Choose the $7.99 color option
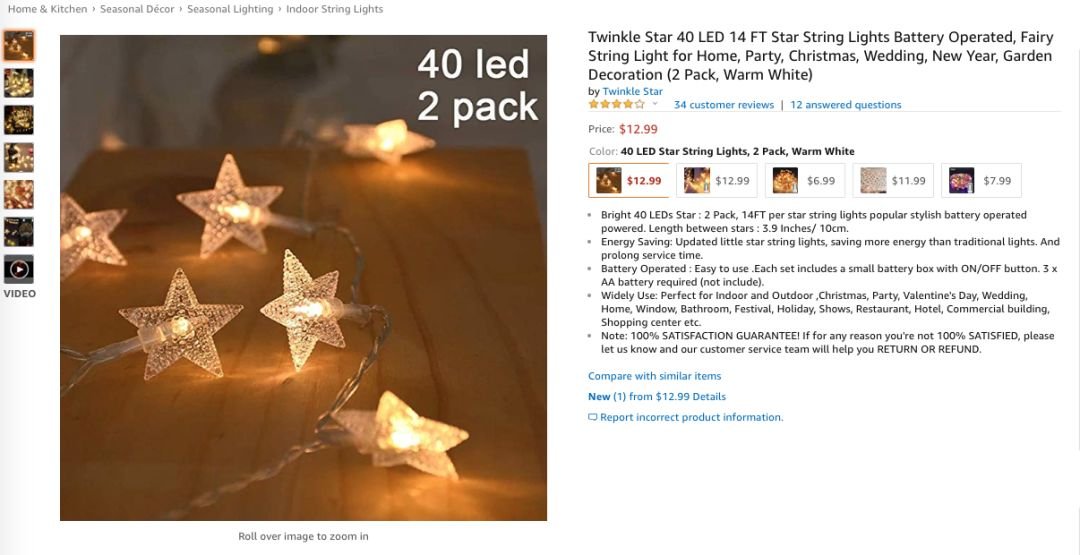Image resolution: width=1080 pixels, height=555 pixels. 982,180
